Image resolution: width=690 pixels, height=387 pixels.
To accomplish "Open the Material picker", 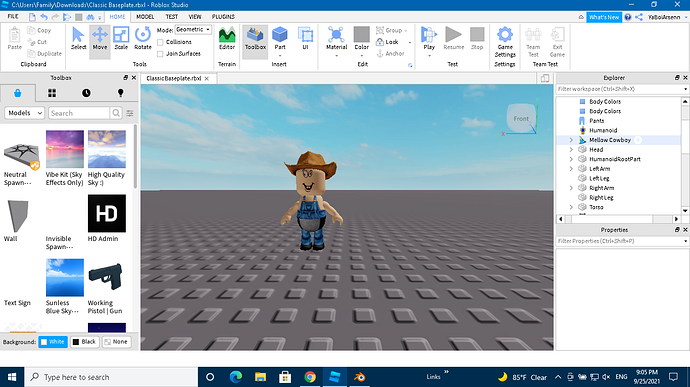I will tap(336, 38).
